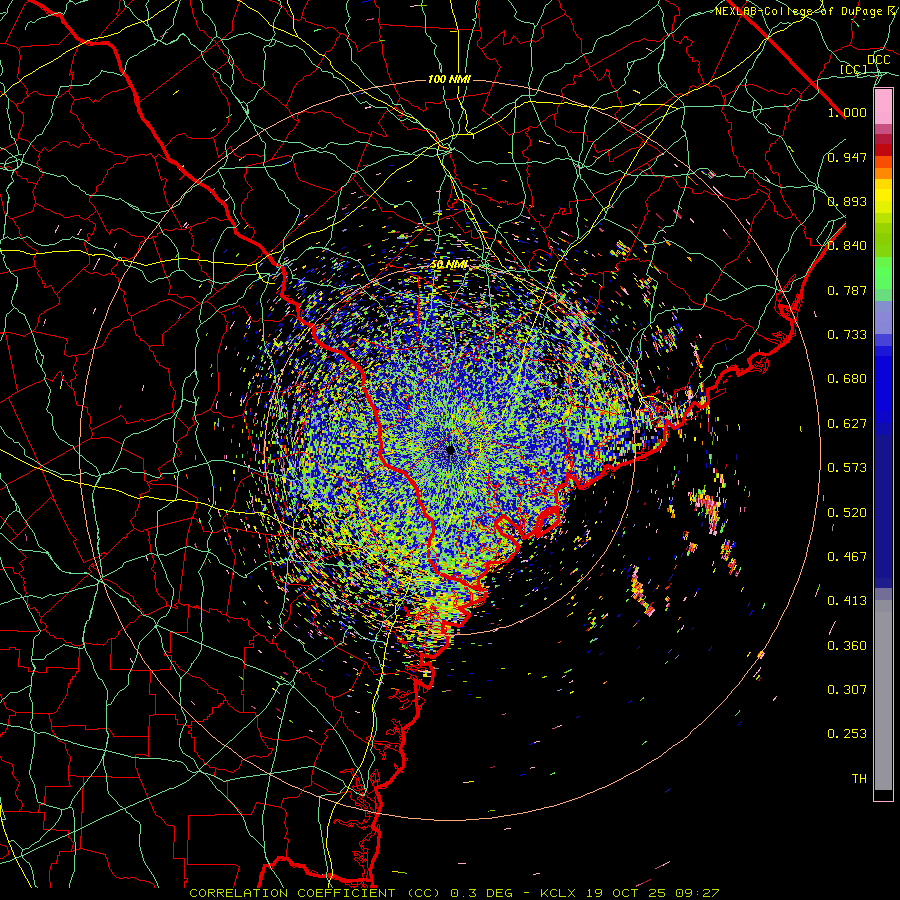The height and width of the screenshot is (900, 900).
Task: Click the "DCC" label above the color scale
Action: (878, 60)
